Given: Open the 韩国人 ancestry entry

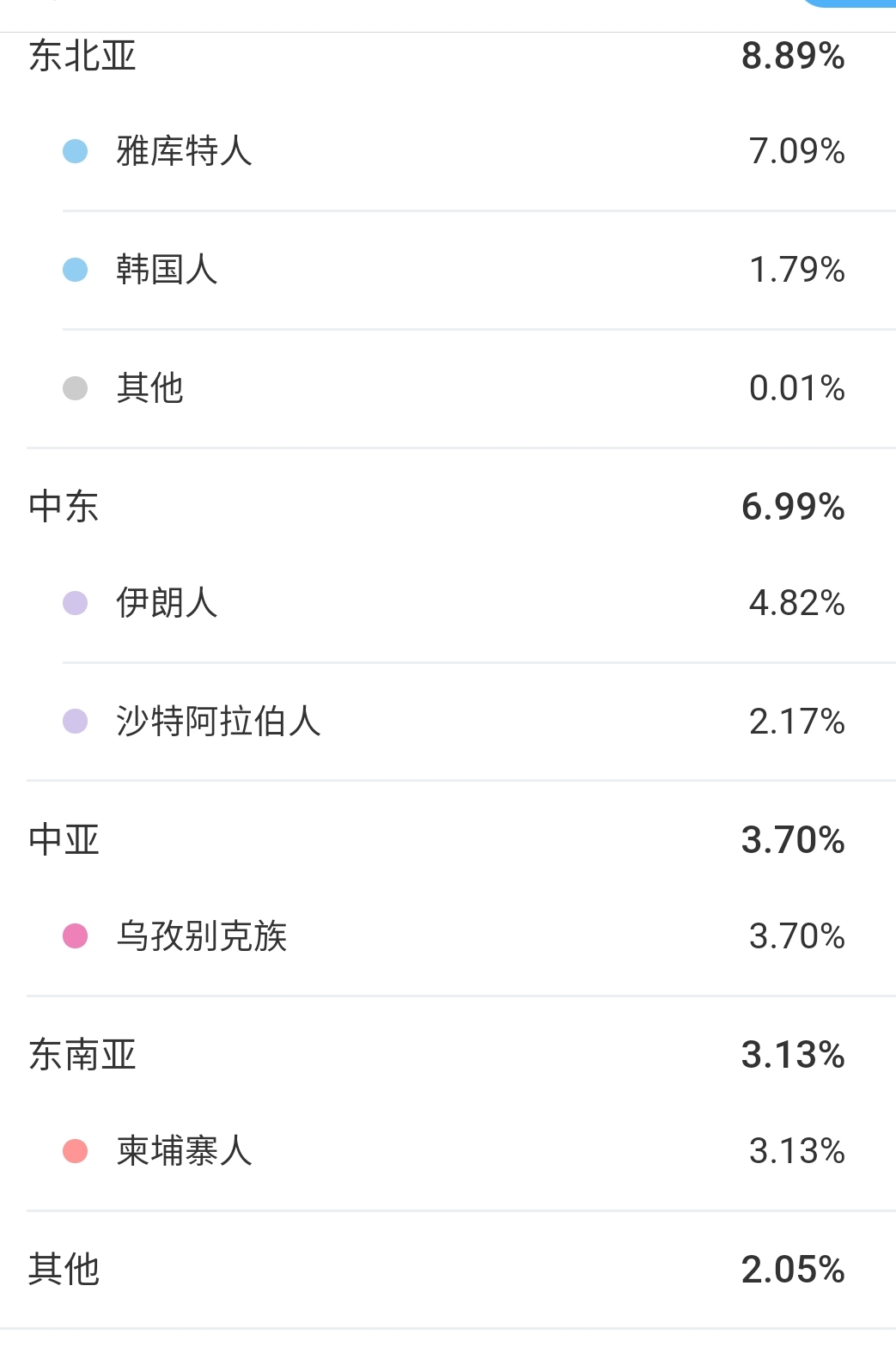Looking at the screenshot, I should (461, 270).
